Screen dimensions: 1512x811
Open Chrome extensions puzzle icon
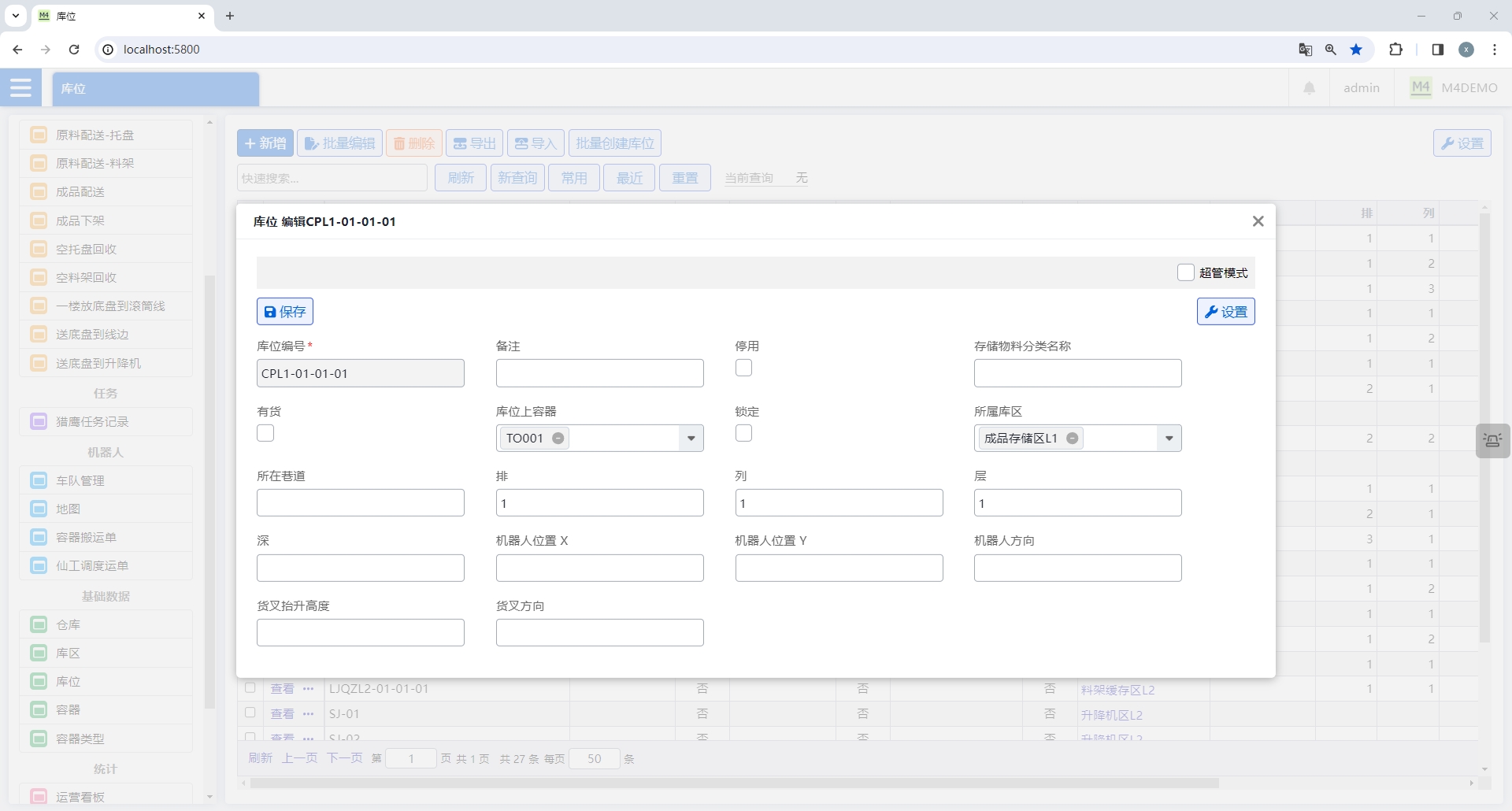coord(1395,50)
